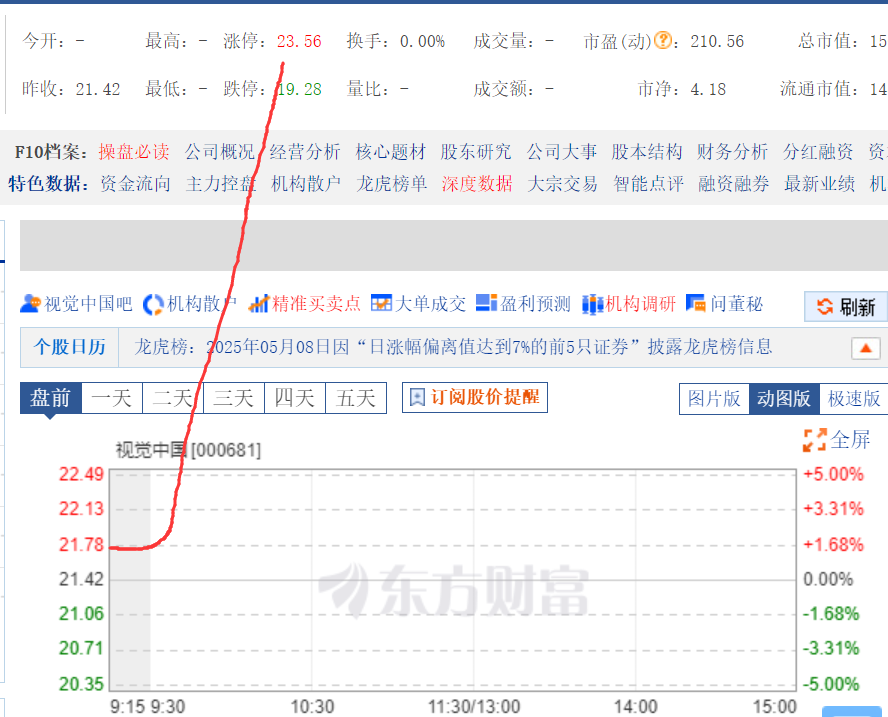Open the 公司概况 link

pos(220,152)
